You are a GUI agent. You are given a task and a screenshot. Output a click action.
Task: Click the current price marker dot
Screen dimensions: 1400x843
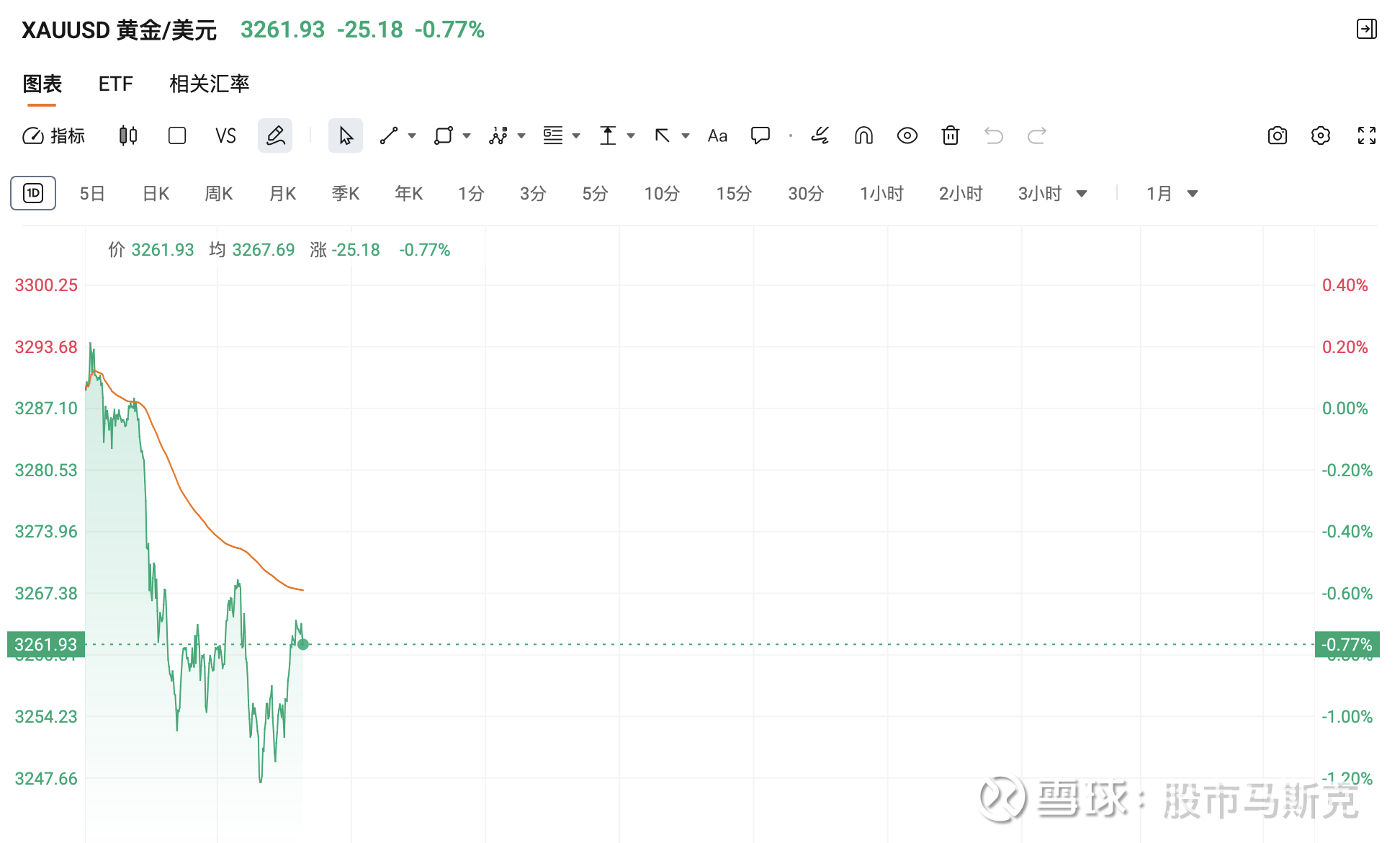pos(303,644)
